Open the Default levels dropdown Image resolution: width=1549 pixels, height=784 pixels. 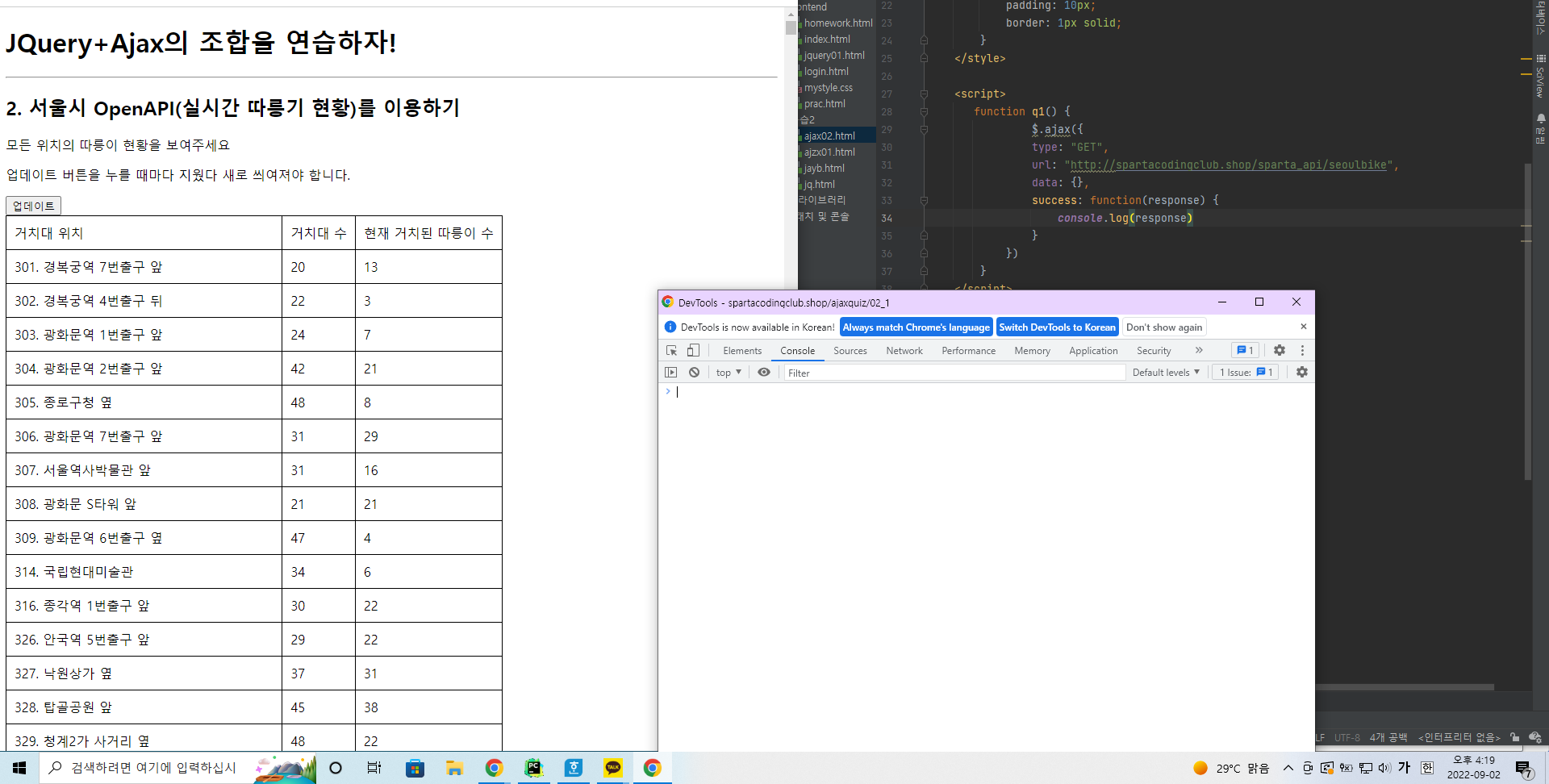[x=1166, y=372]
